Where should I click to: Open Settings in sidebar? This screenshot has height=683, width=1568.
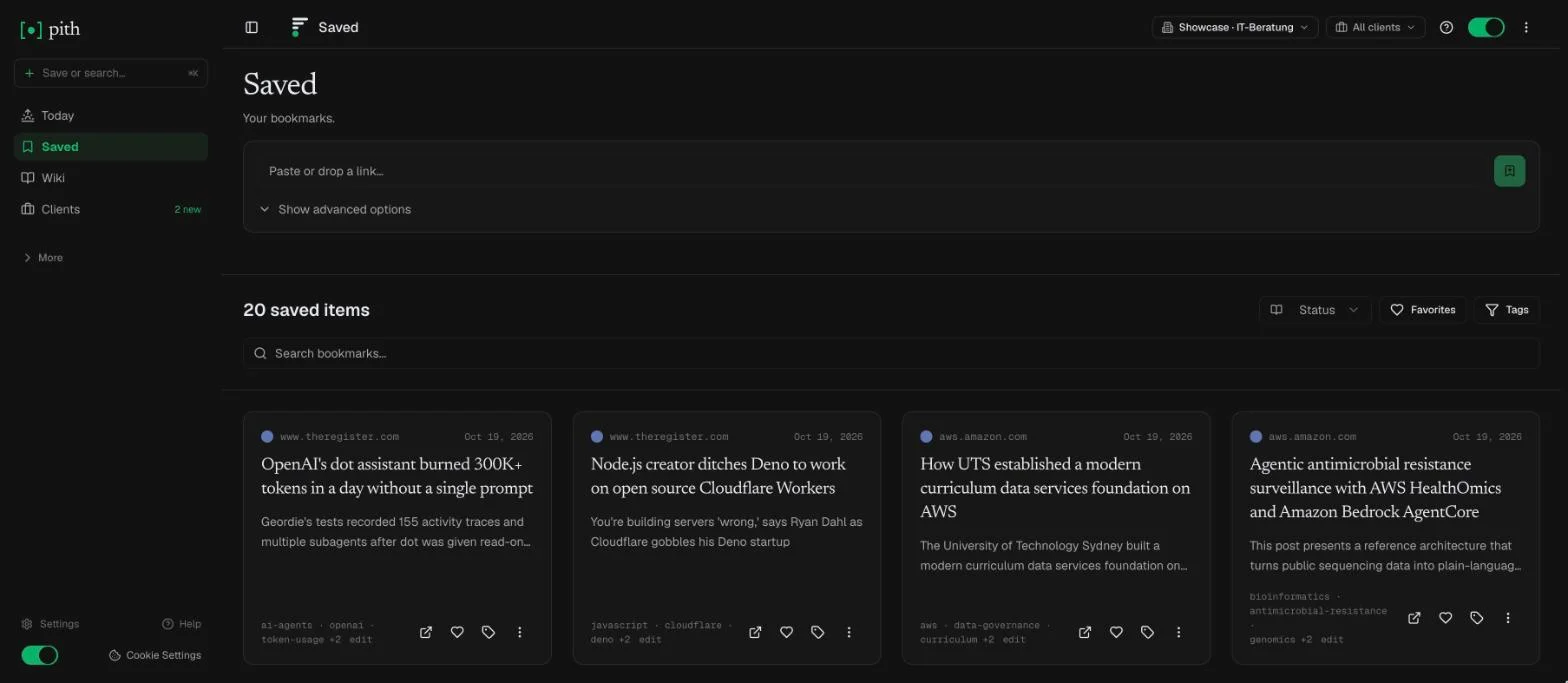(50, 624)
